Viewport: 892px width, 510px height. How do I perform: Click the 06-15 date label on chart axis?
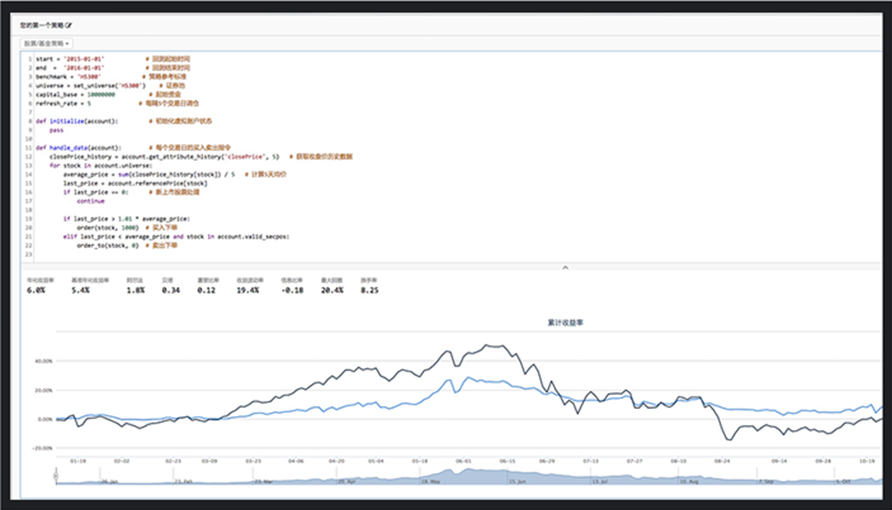click(x=507, y=461)
